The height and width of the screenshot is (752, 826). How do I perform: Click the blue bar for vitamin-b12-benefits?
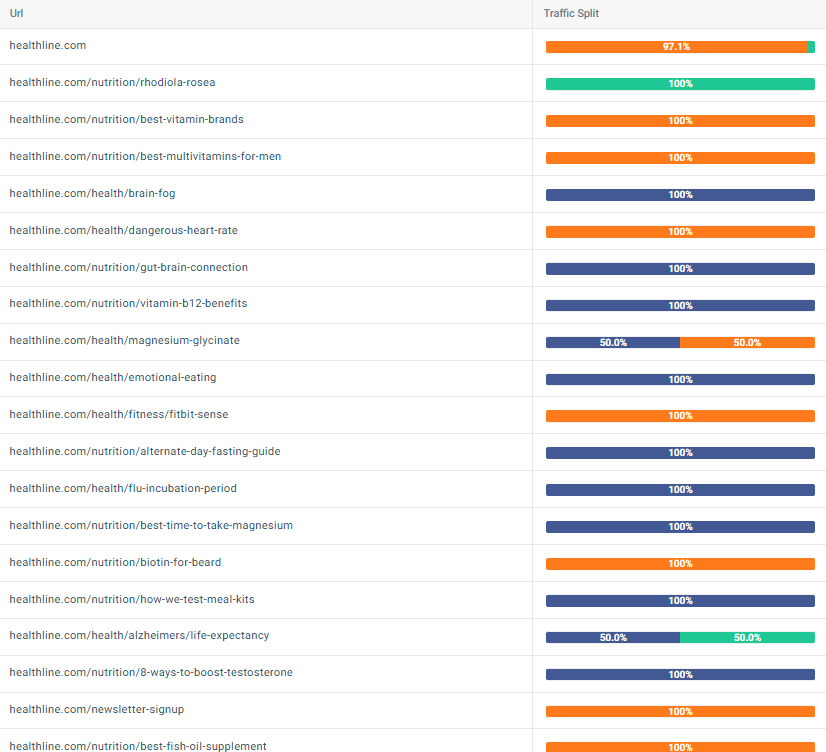click(x=680, y=305)
